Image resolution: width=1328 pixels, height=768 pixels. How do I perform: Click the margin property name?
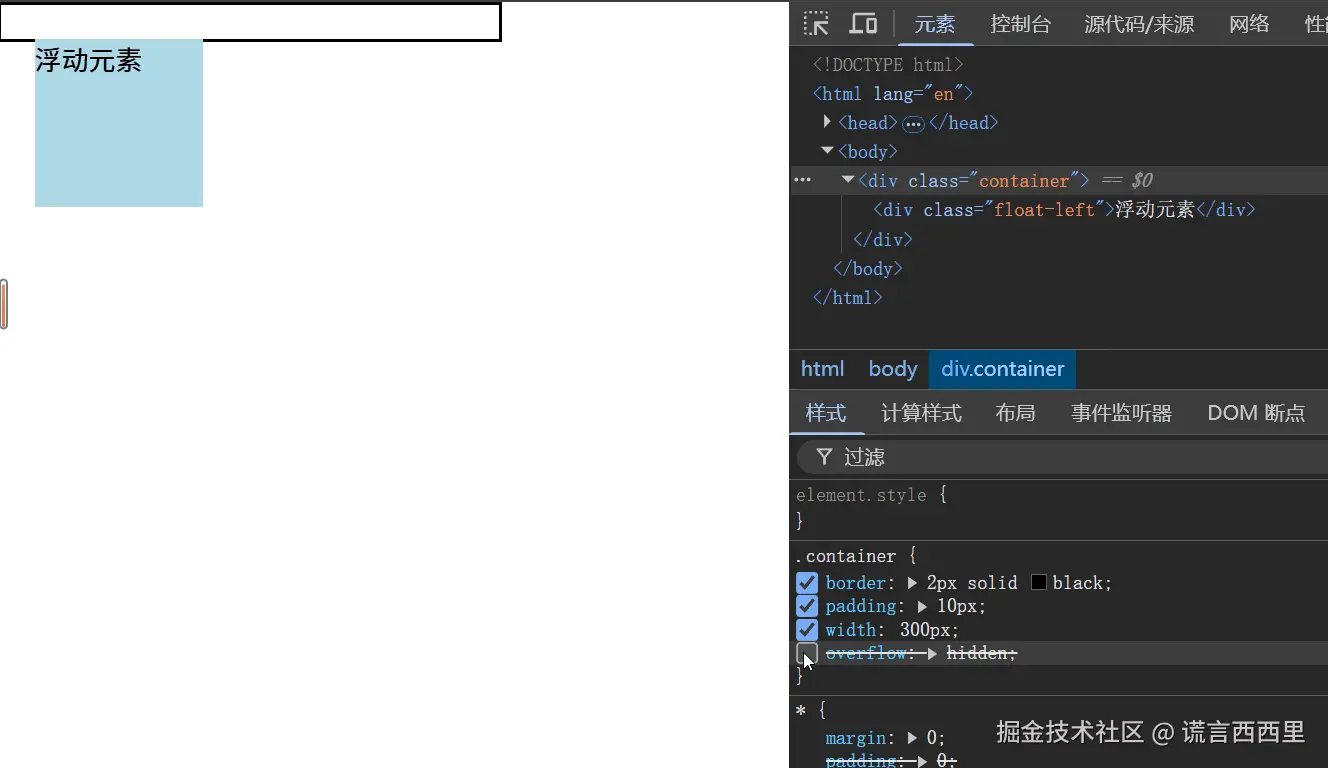pyautogui.click(x=856, y=738)
